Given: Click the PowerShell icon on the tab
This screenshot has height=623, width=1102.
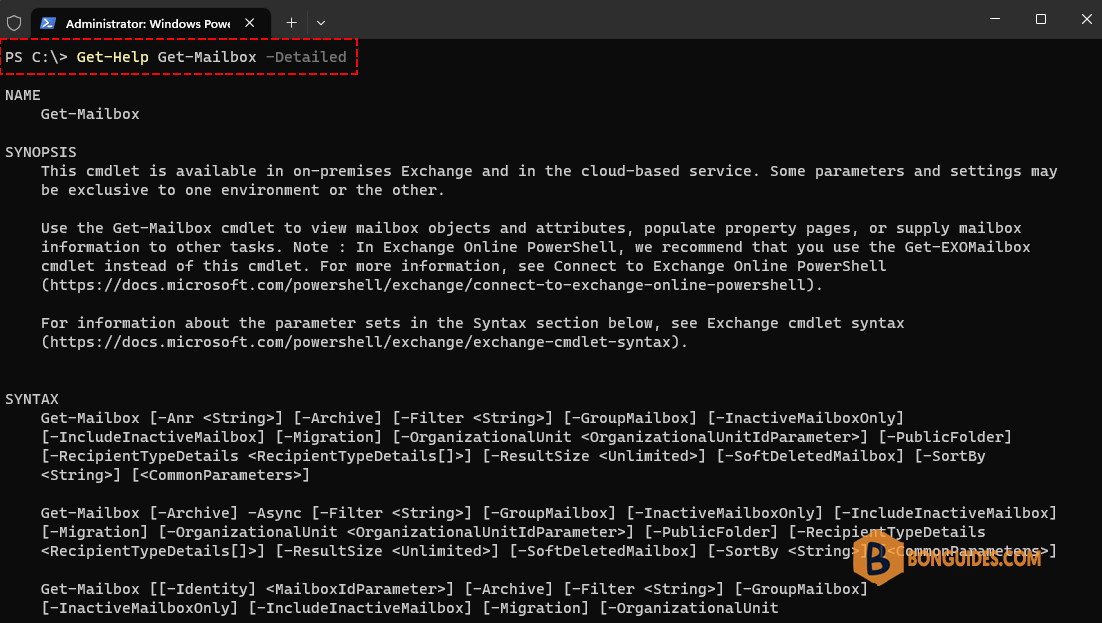Looking at the screenshot, I should tap(48, 23).
